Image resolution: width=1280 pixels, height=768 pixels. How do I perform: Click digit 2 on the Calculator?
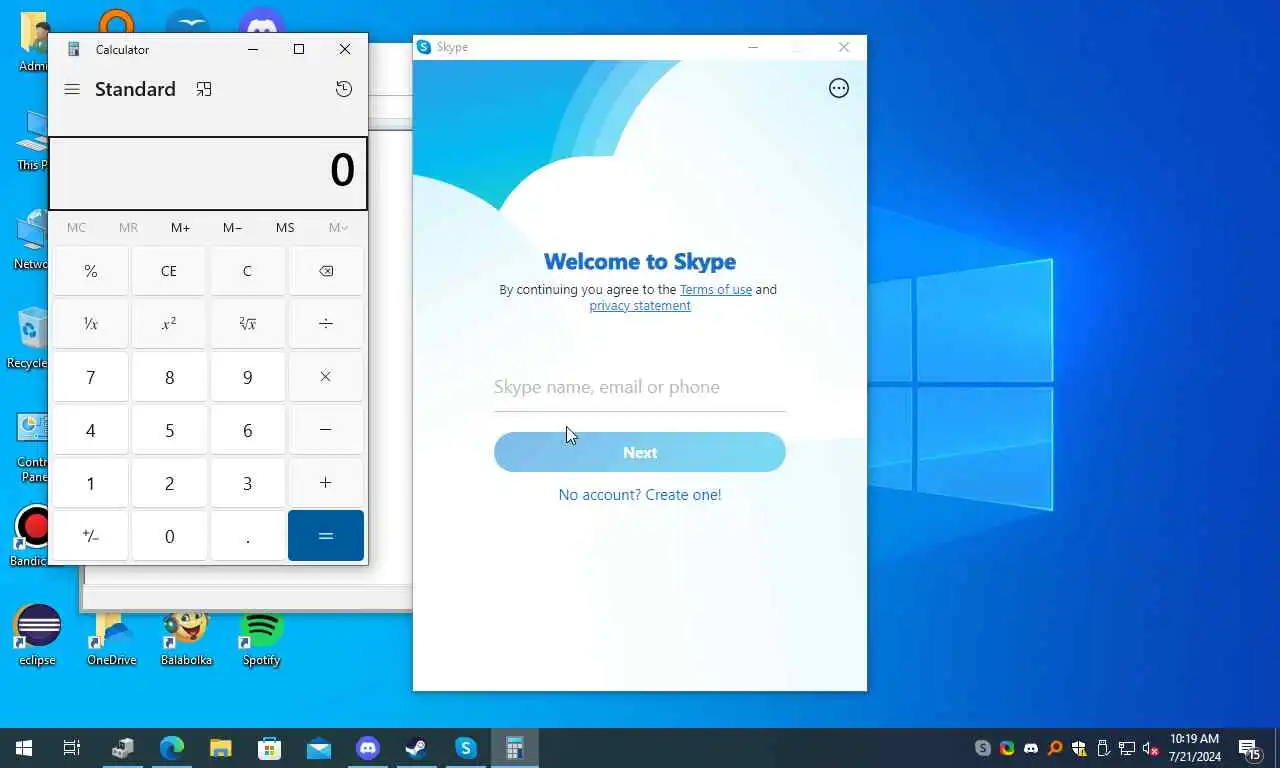(x=169, y=483)
